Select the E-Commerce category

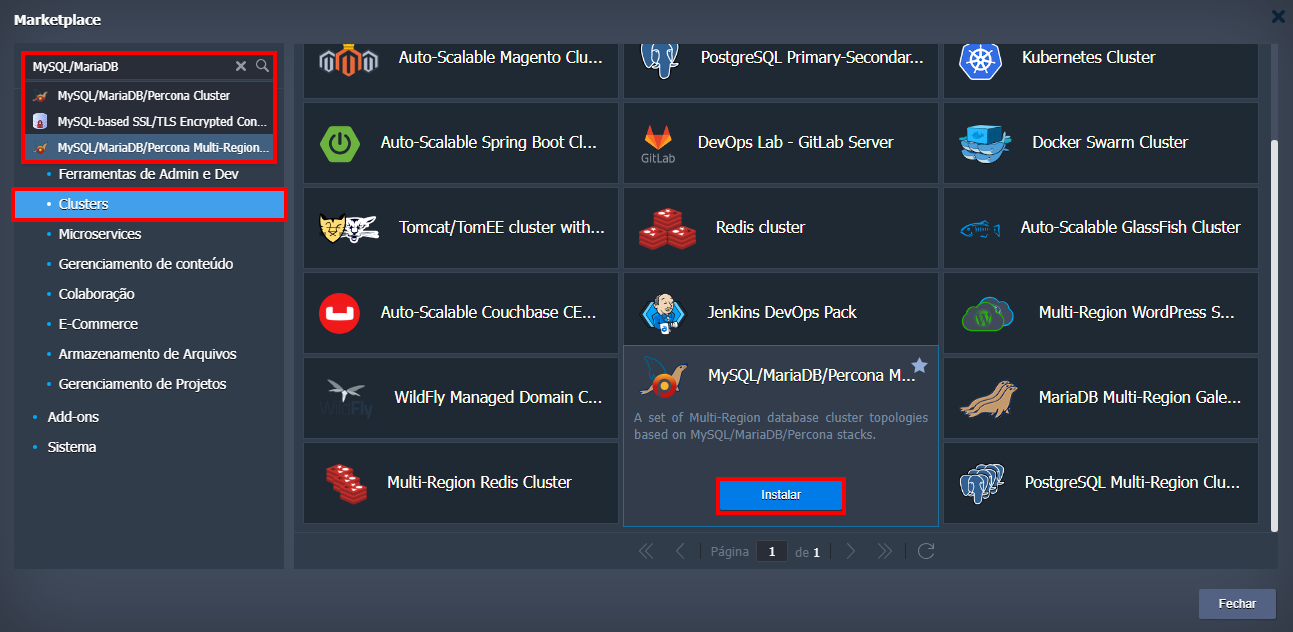pyautogui.click(x=98, y=324)
